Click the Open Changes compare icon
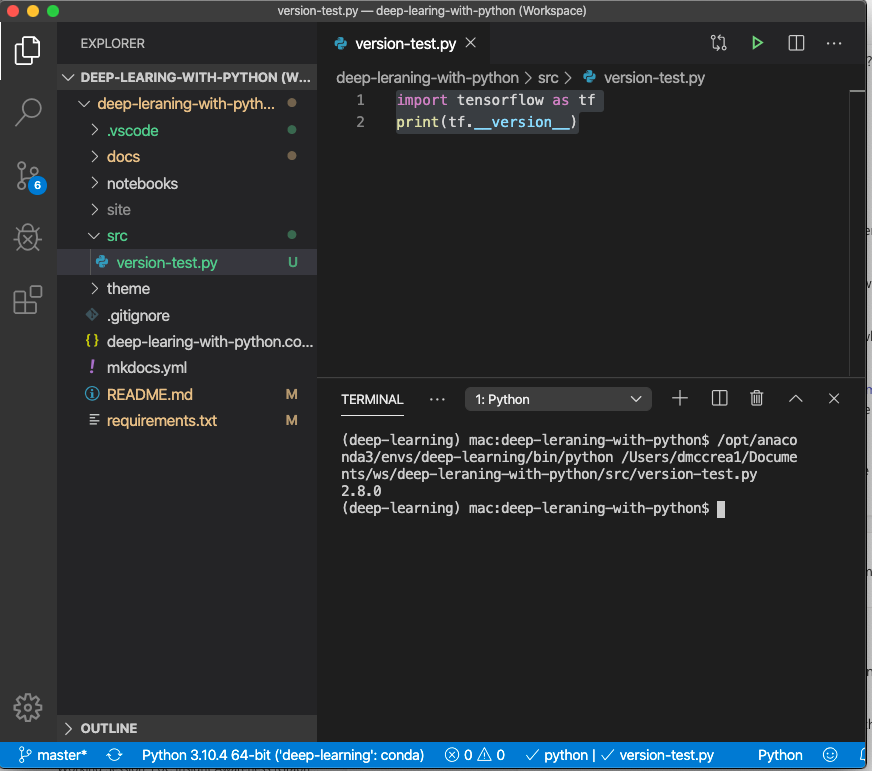Image resolution: width=872 pixels, height=771 pixels. (x=719, y=43)
